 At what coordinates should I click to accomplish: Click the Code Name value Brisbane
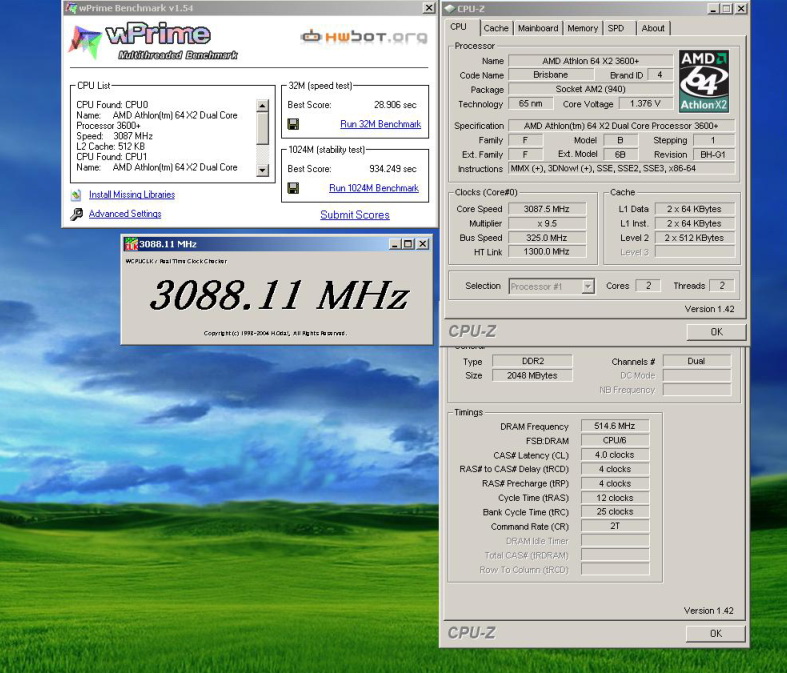551,75
